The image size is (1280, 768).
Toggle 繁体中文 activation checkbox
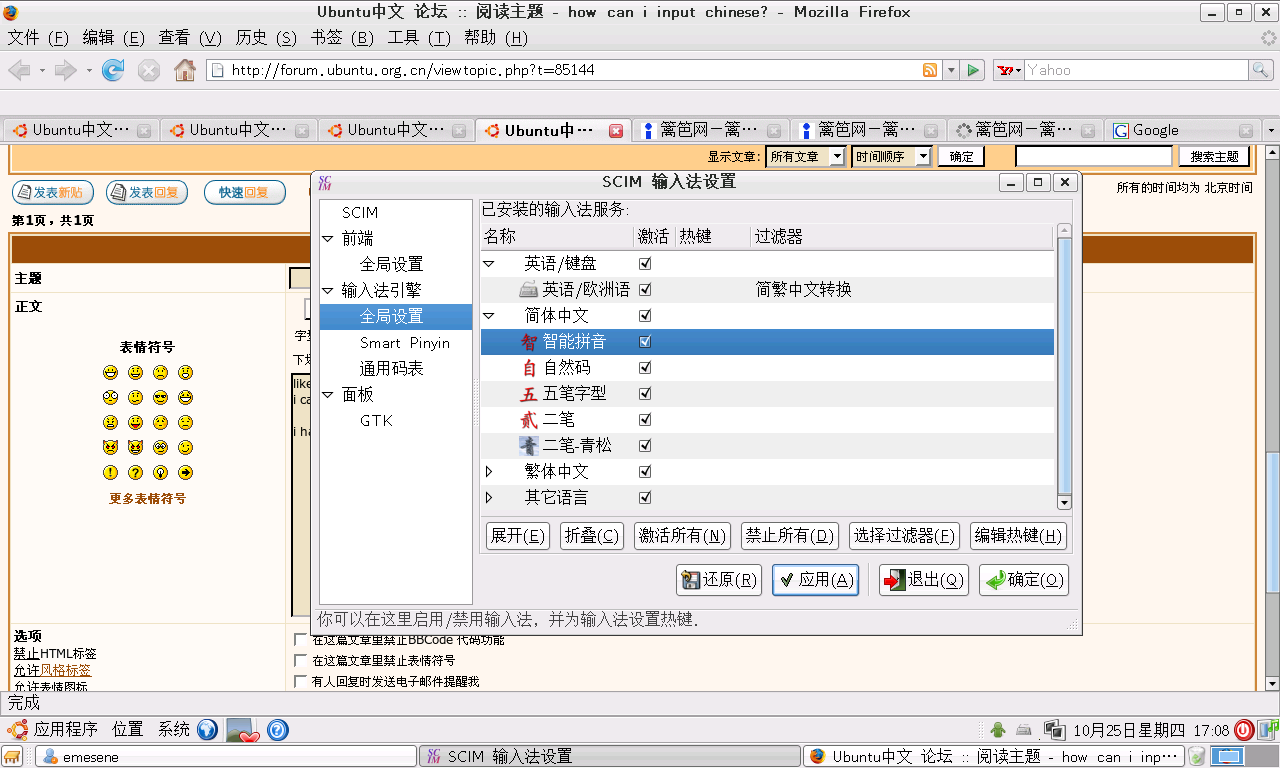[645, 472]
